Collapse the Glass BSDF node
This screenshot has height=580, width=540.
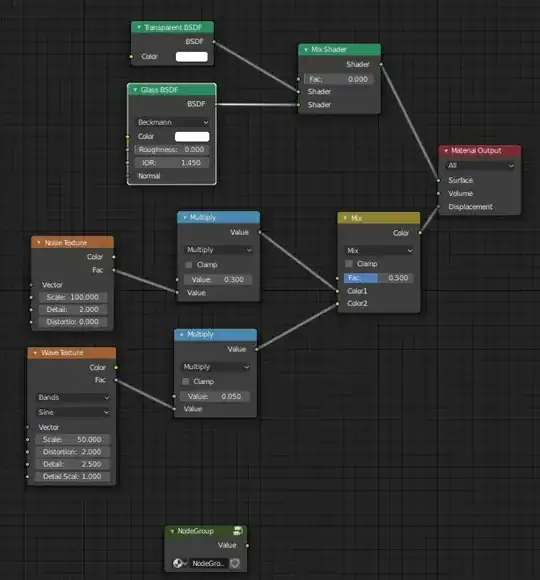pos(135,90)
